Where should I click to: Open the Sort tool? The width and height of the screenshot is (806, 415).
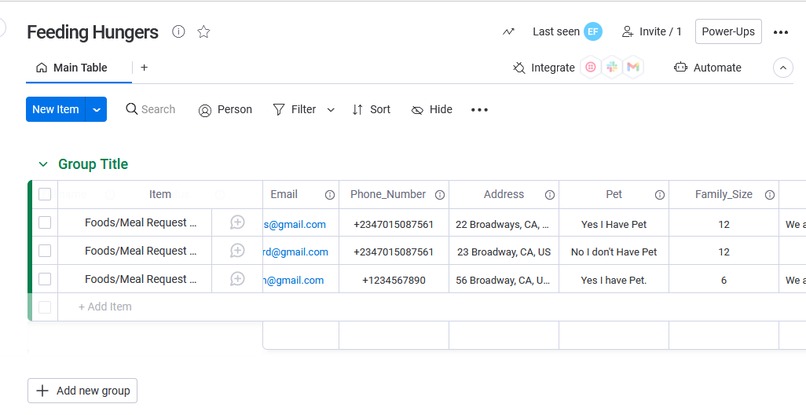click(x=371, y=110)
